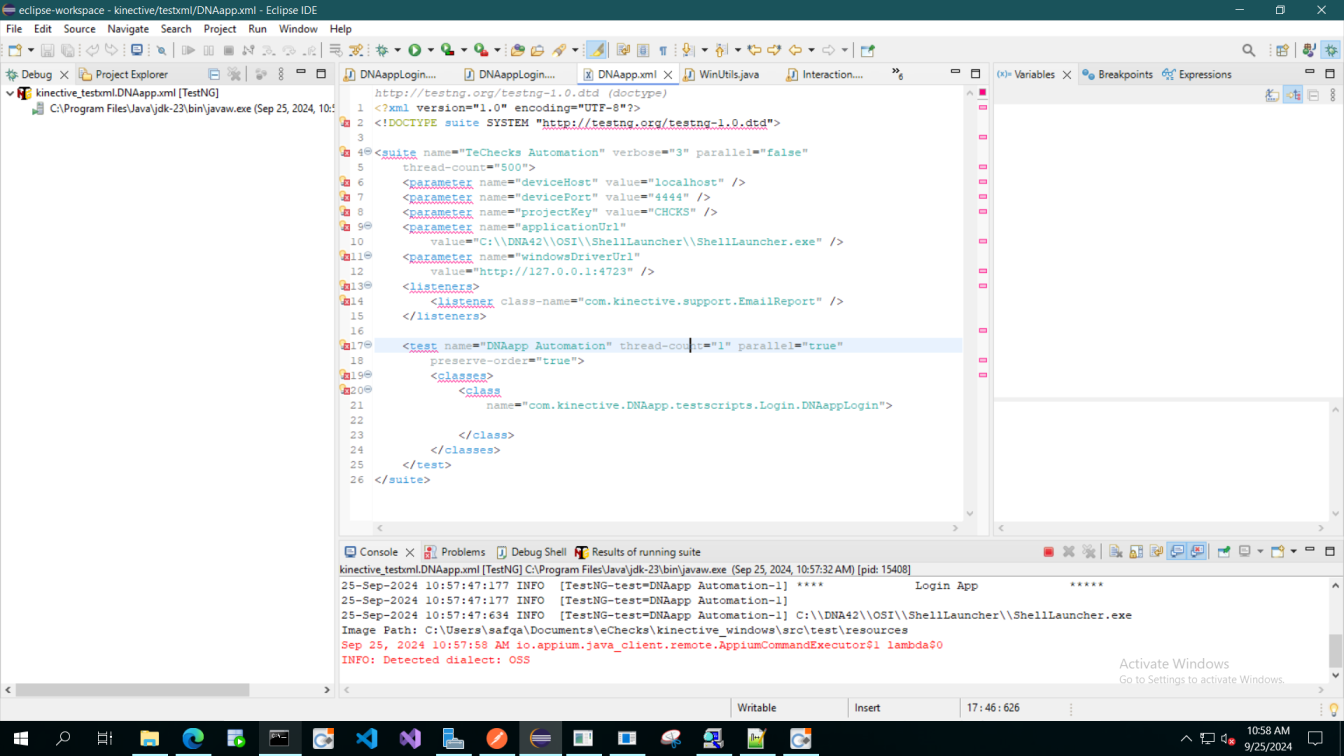Pin the Console view

point(1223,552)
